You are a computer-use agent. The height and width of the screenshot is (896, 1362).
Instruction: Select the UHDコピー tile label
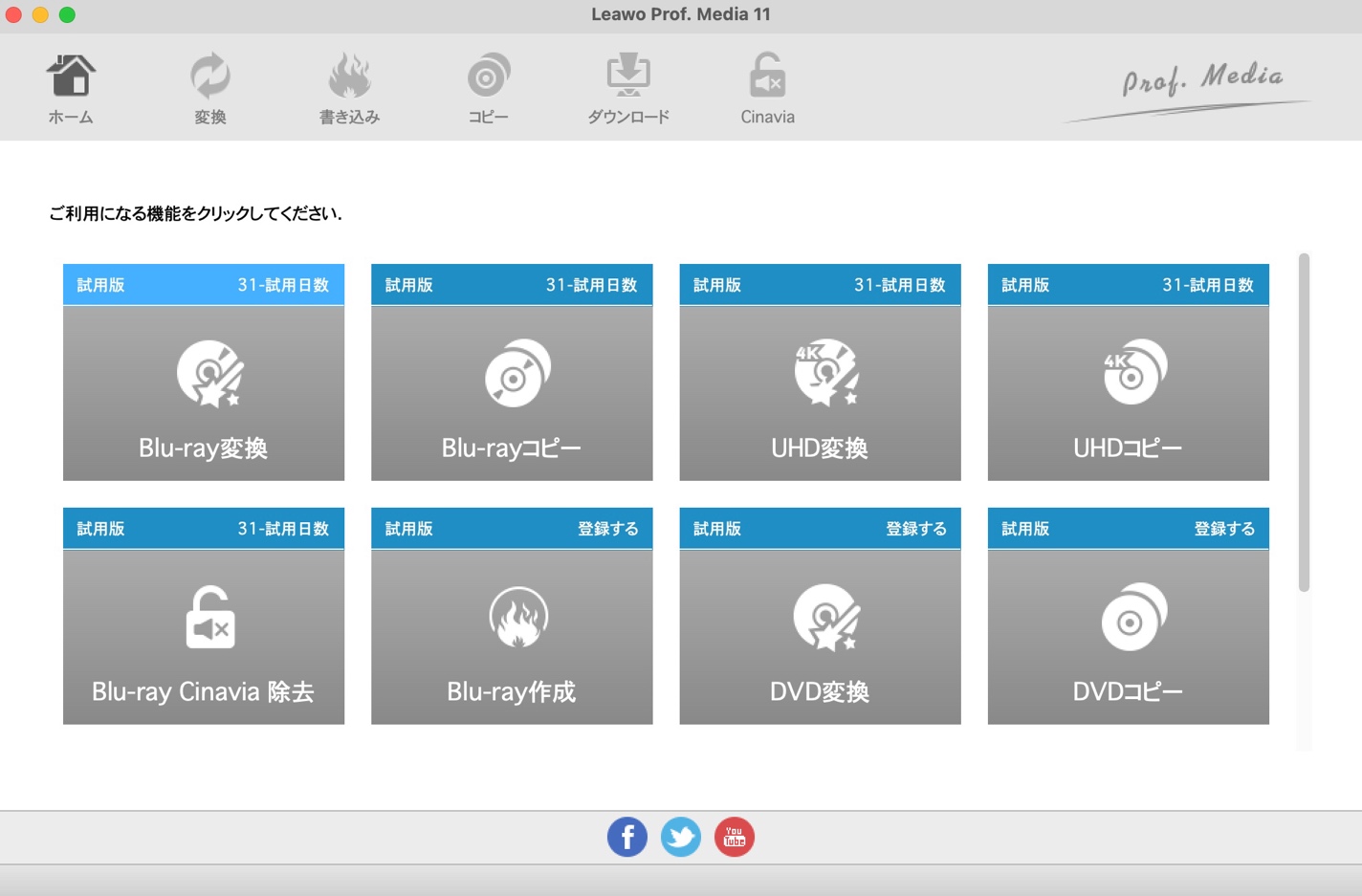[1128, 448]
